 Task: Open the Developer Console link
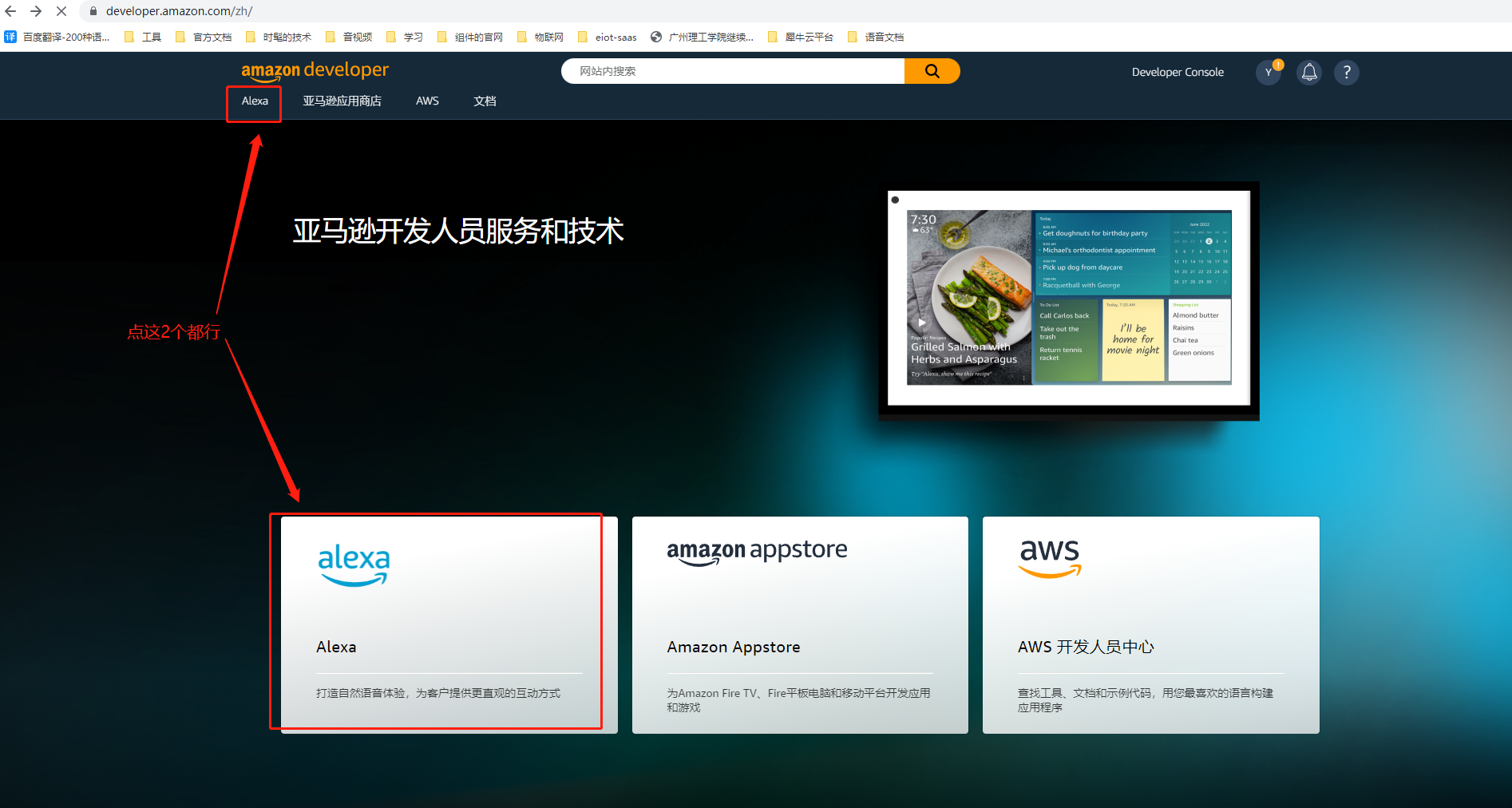[1178, 72]
